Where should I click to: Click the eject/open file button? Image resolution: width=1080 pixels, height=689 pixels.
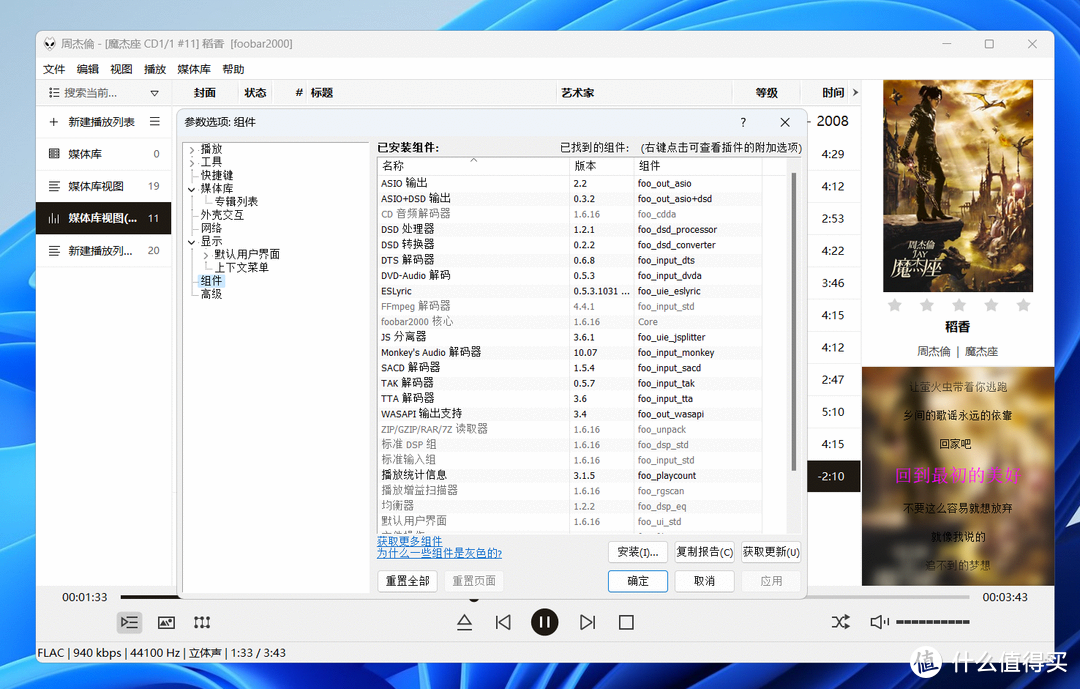click(x=464, y=622)
